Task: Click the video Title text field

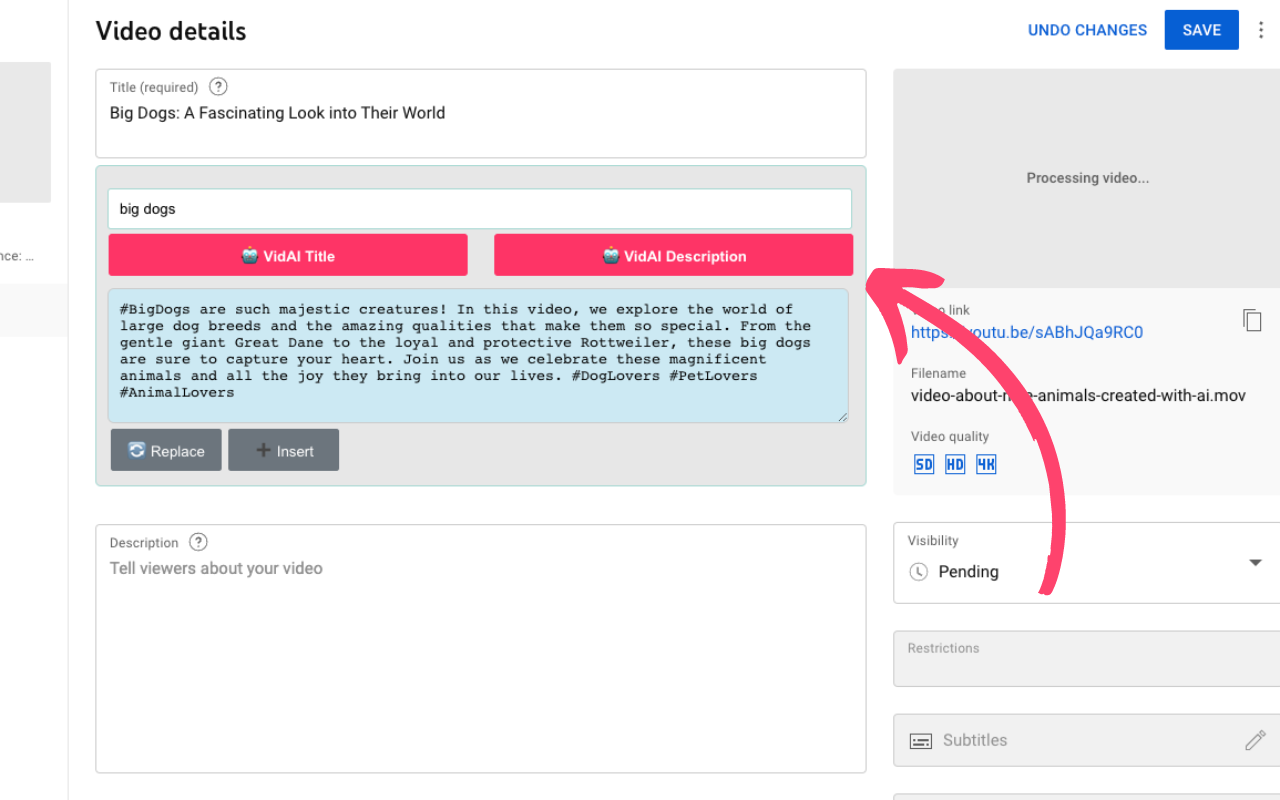Action: (x=480, y=114)
